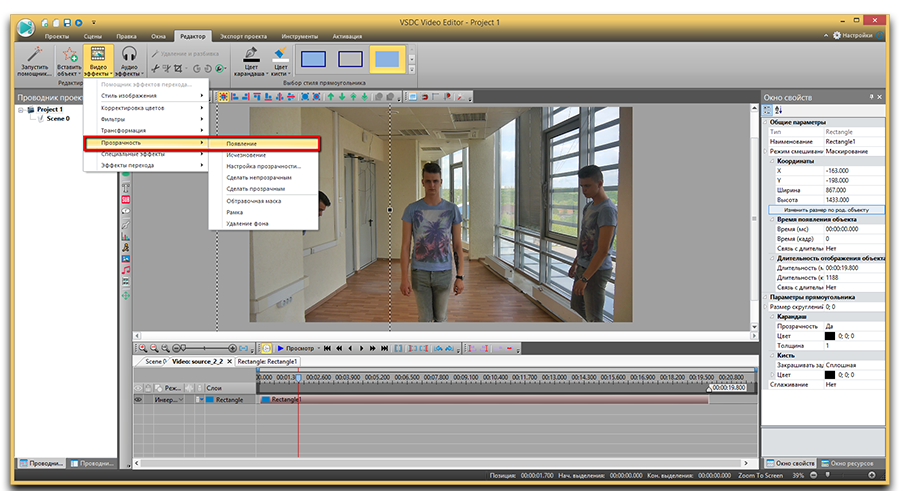Viewport: 900px width, 491px height.
Task: Click the text tool T icon on left toolbar
Action: pos(126,188)
